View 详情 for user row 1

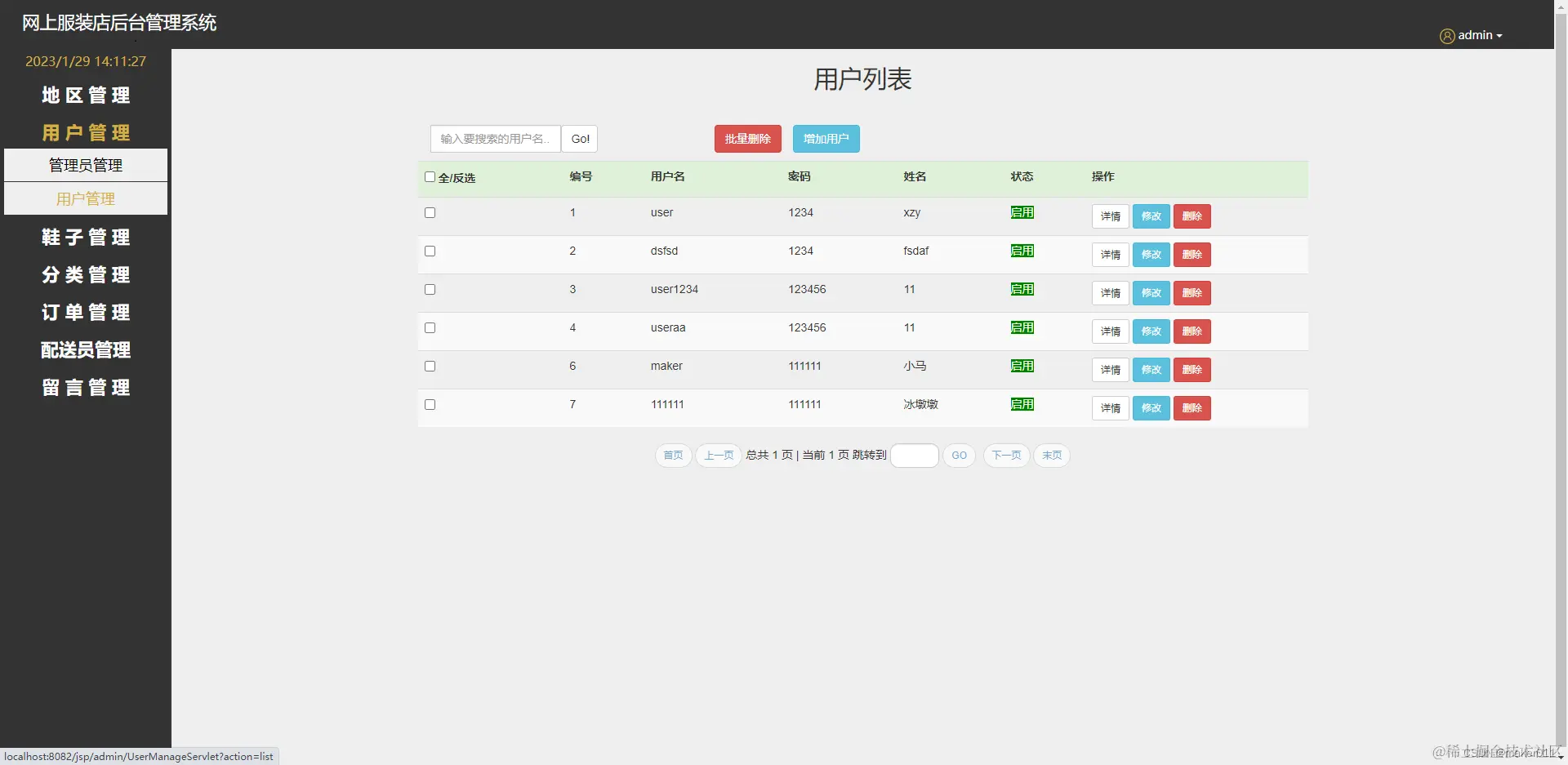coord(1111,216)
